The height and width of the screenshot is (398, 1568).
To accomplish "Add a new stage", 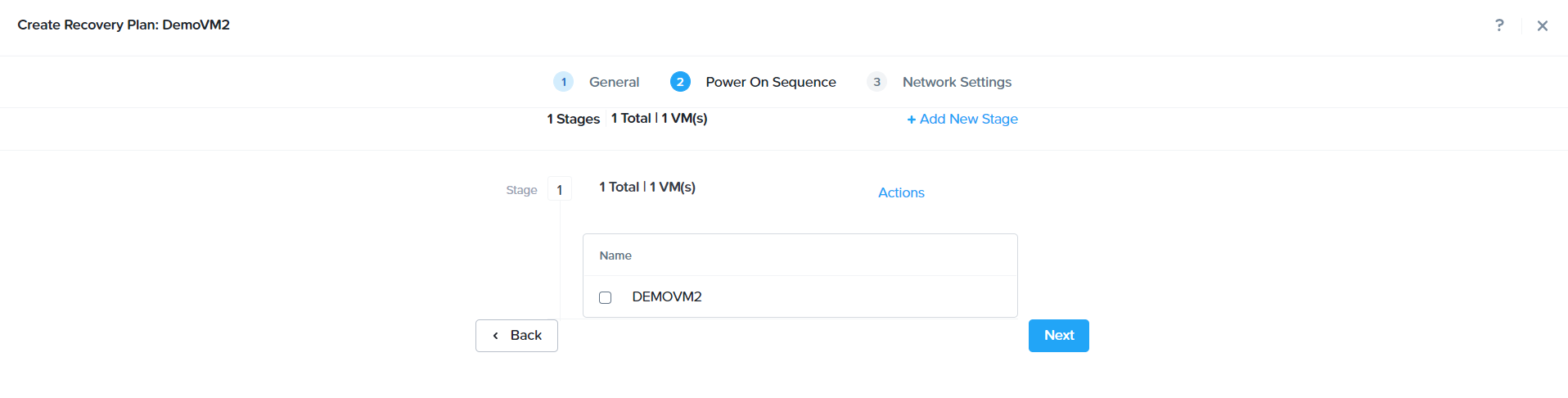I will tap(962, 119).
